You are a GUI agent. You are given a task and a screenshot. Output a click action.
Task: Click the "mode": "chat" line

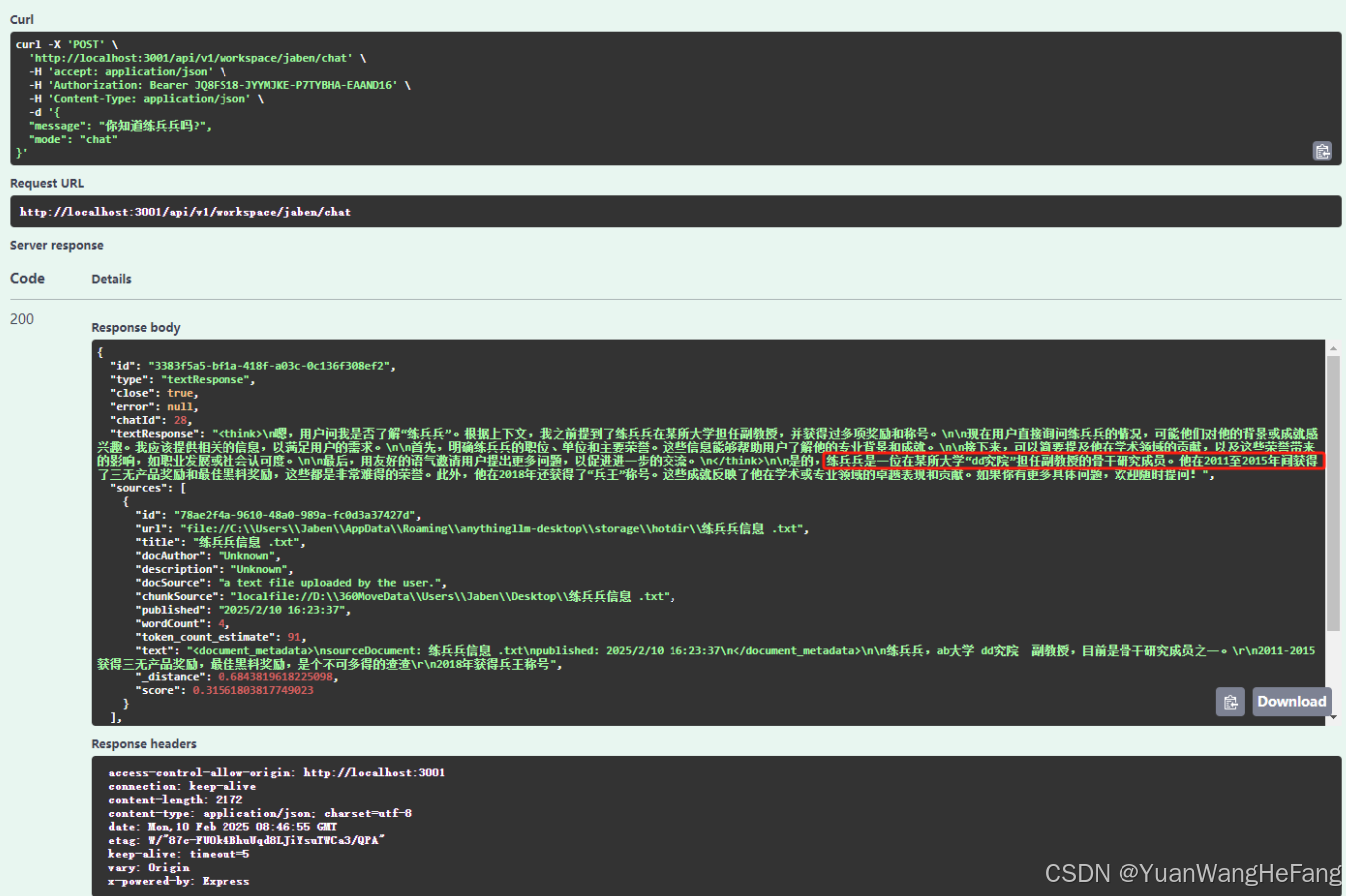[73, 139]
